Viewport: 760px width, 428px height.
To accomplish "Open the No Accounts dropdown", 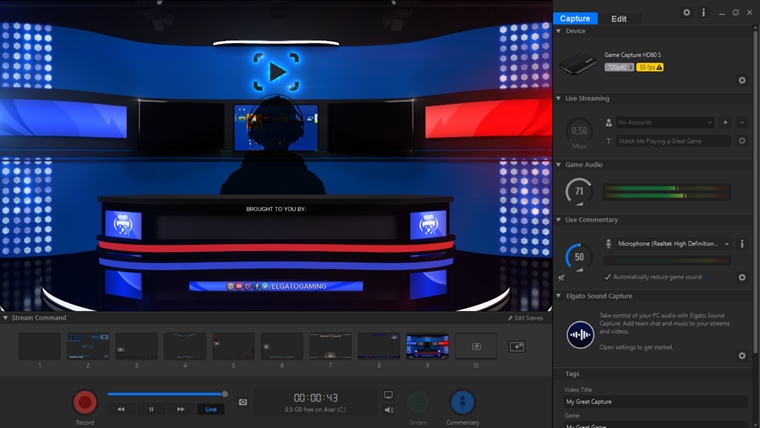I will 665,123.
